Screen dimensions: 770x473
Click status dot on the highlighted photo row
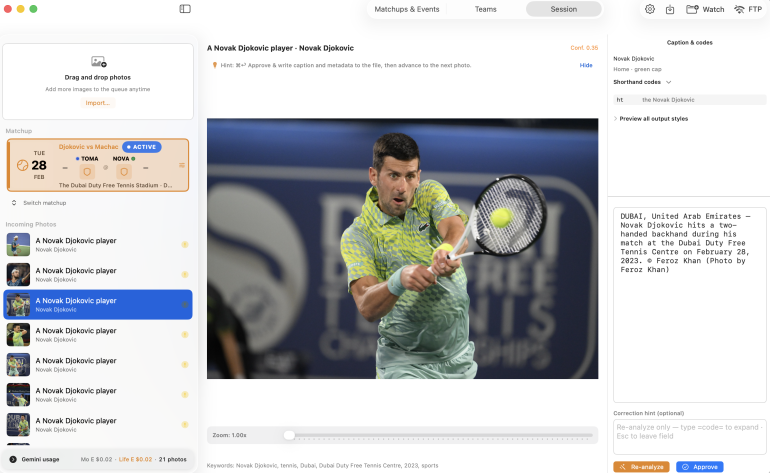point(185,304)
